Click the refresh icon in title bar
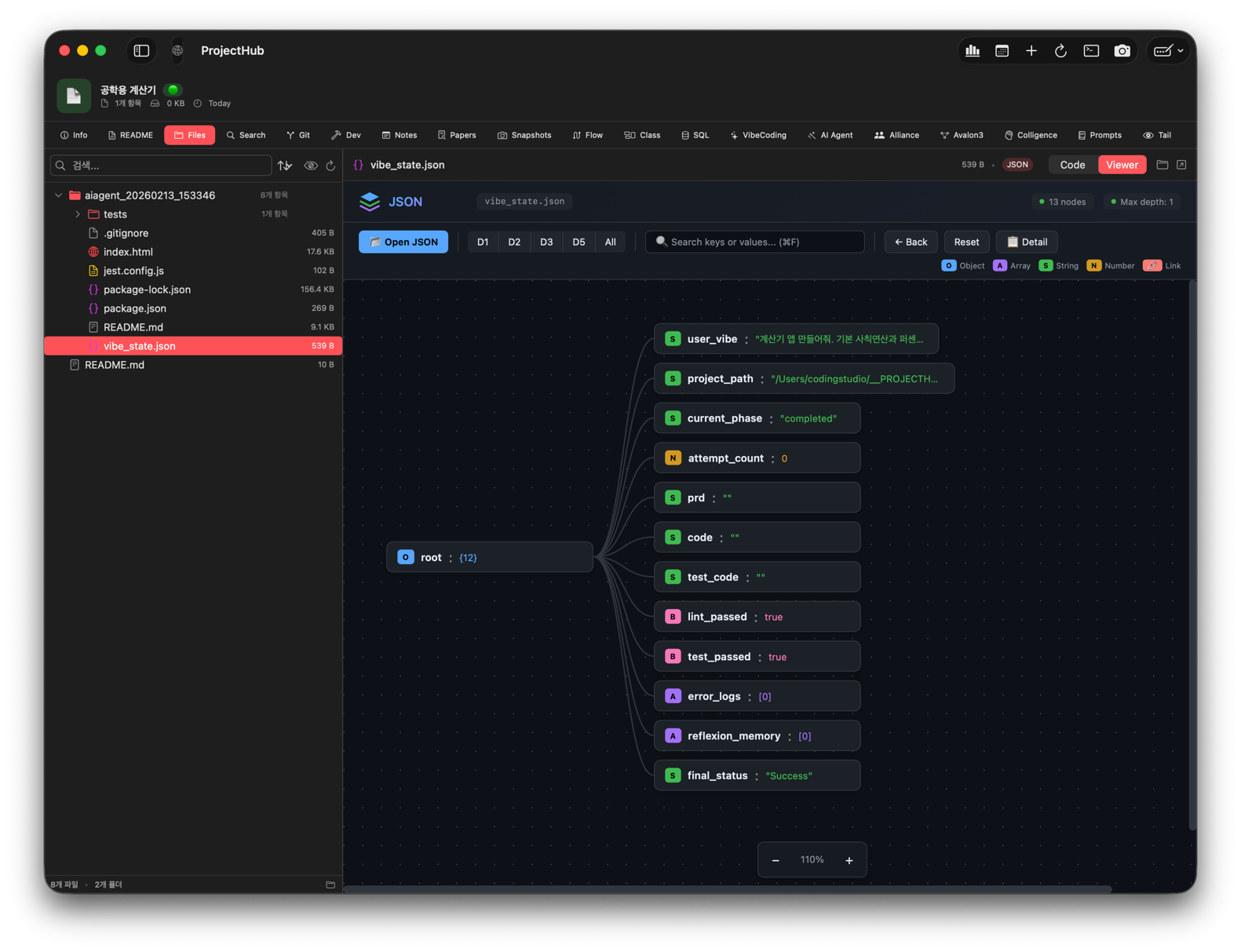The height and width of the screenshot is (952, 1241). (x=1060, y=51)
